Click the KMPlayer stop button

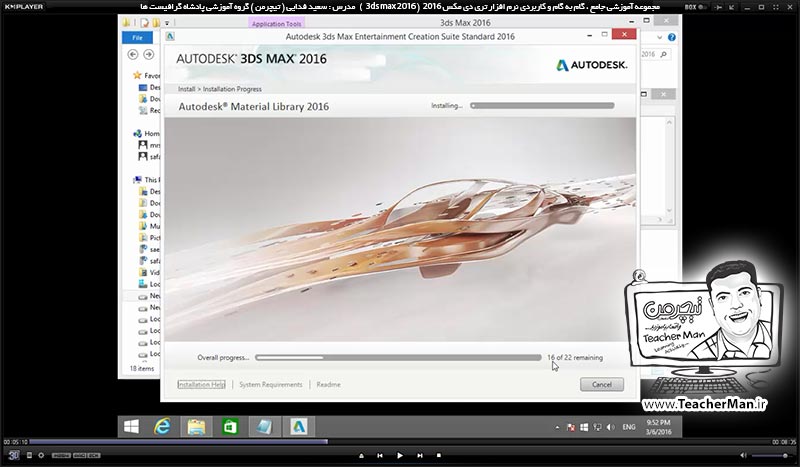click(438, 455)
